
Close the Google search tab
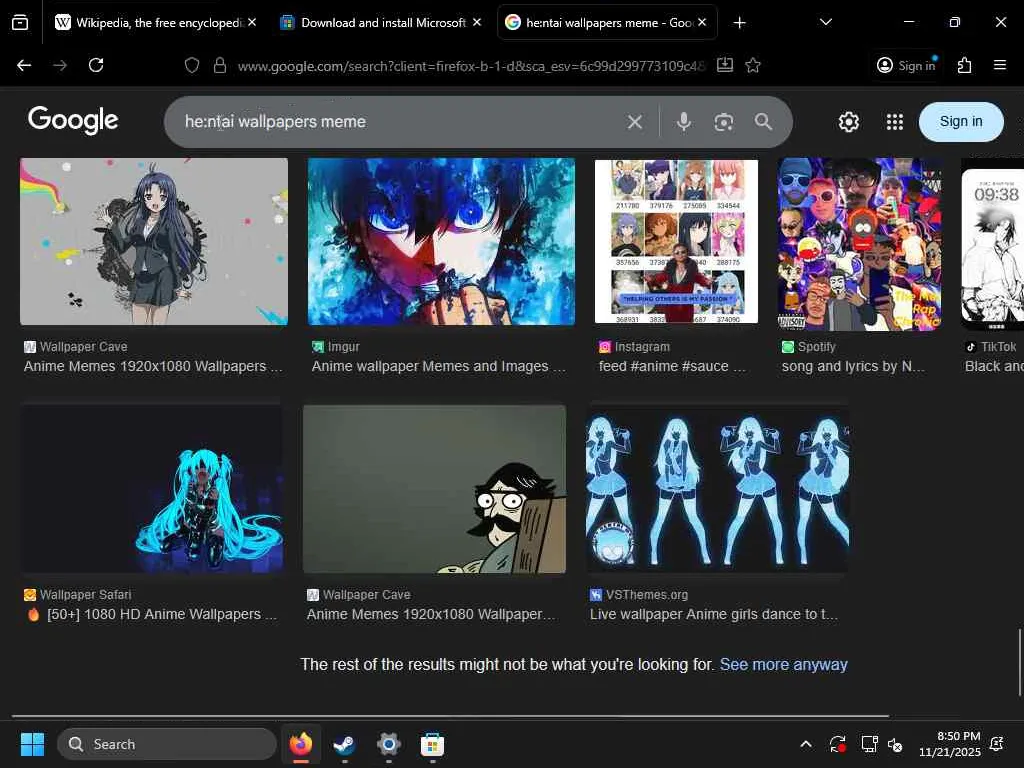[x=702, y=22]
